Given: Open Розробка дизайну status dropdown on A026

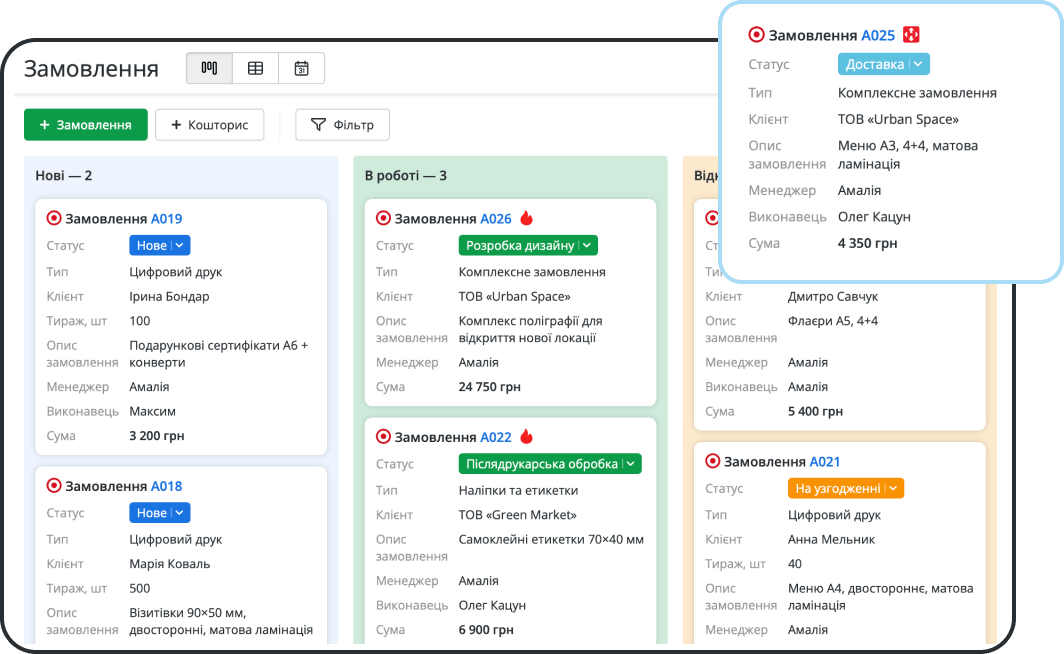Looking at the screenshot, I should pyautogui.click(x=528, y=246).
